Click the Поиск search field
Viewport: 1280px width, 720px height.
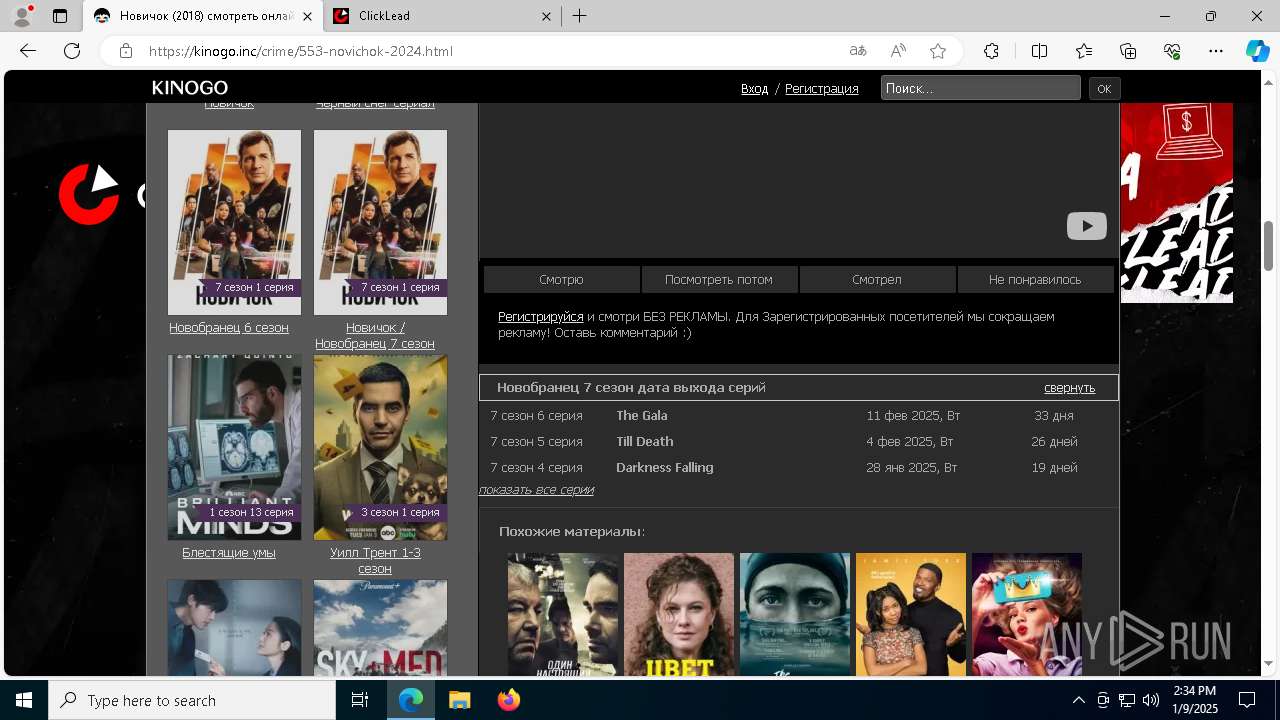point(980,88)
